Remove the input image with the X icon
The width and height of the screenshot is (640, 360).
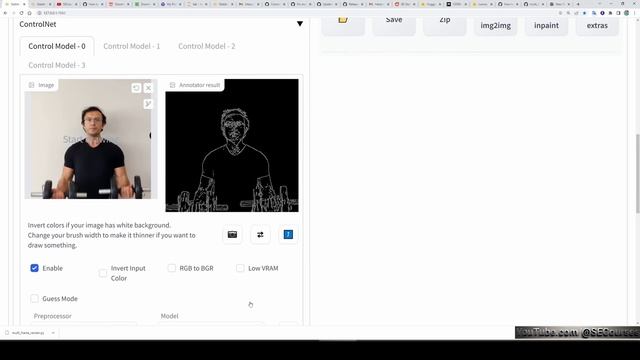[x=148, y=88]
